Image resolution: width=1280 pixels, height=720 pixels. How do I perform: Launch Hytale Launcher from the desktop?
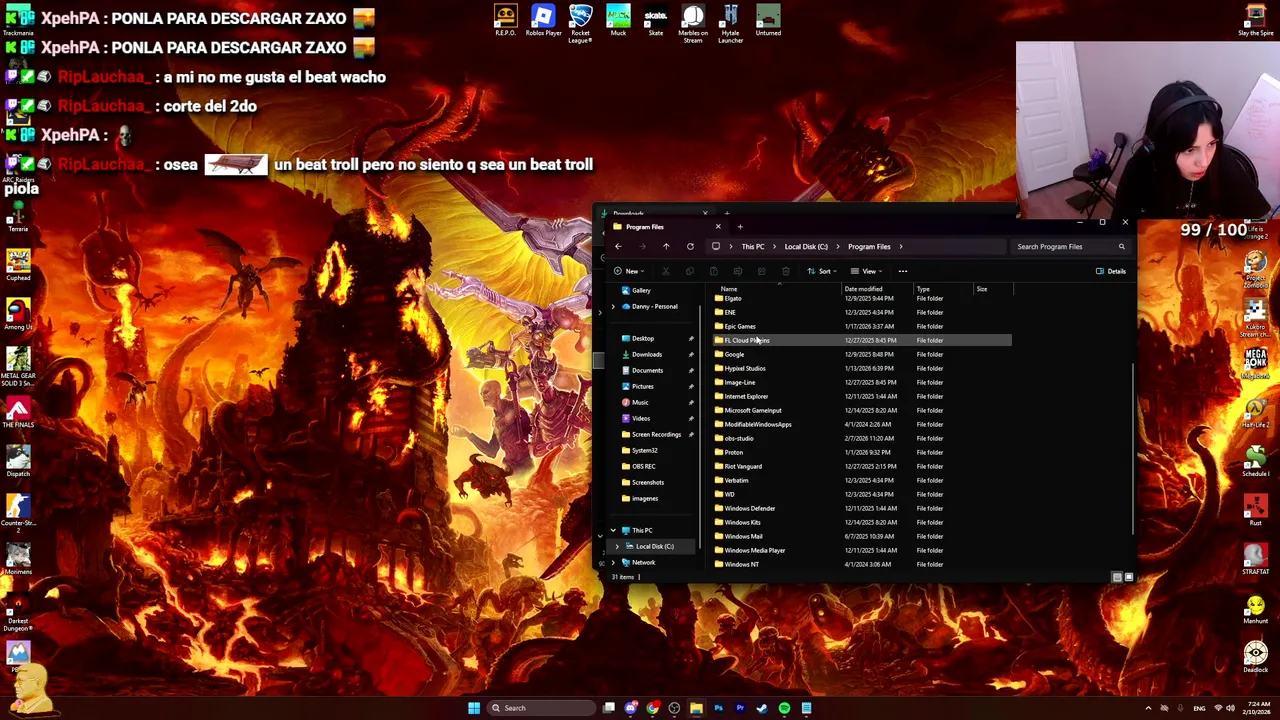pyautogui.click(x=730, y=24)
